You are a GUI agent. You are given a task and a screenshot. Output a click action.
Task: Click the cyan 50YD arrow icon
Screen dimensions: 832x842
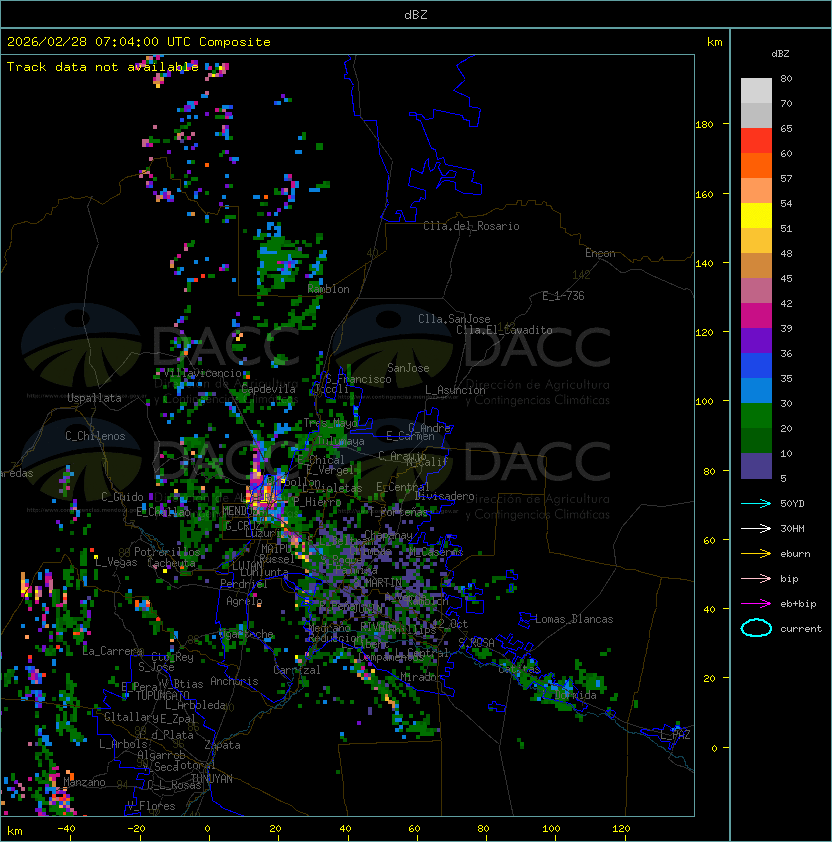click(x=756, y=503)
